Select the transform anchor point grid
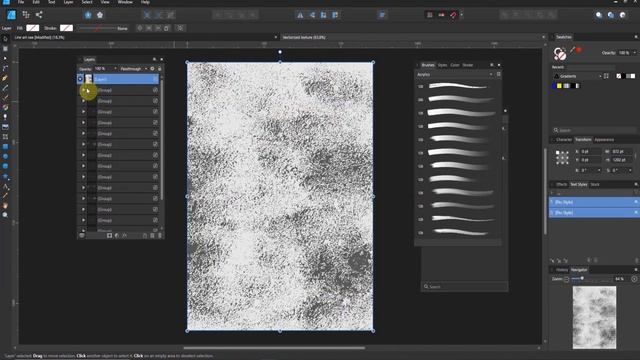The image size is (640, 360). pos(562,157)
